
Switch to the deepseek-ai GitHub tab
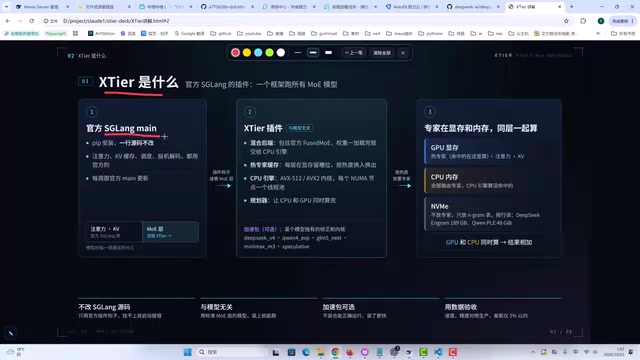click(473, 7)
